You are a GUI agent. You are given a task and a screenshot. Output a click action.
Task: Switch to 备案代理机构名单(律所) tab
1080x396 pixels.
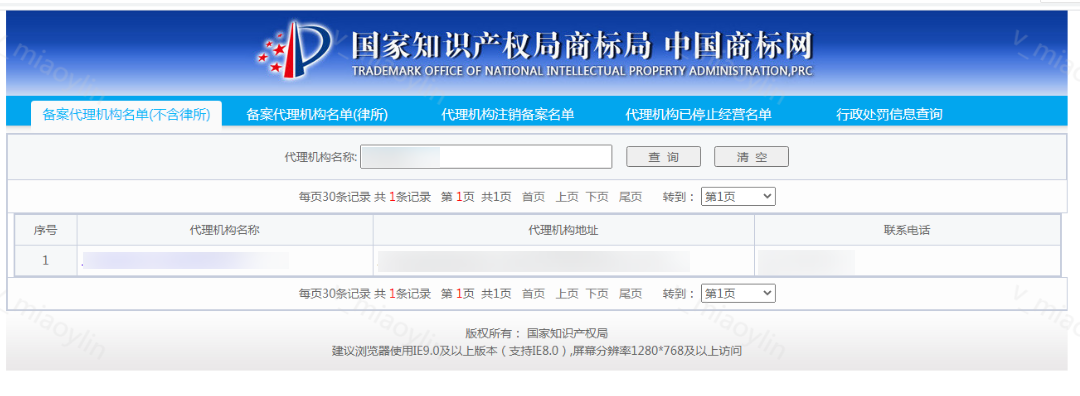point(317,114)
